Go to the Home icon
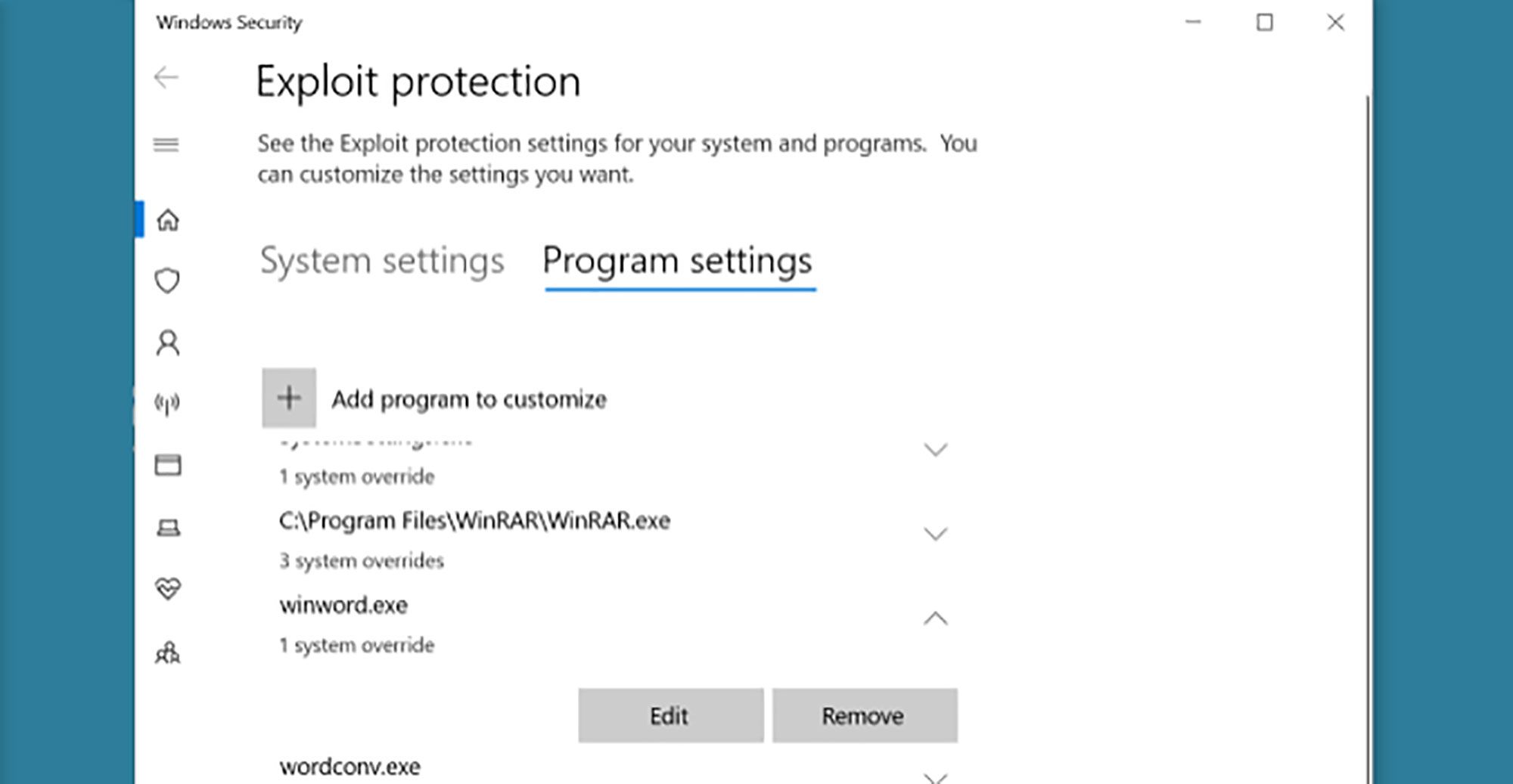Screen dimensions: 1513x784 coord(168,220)
